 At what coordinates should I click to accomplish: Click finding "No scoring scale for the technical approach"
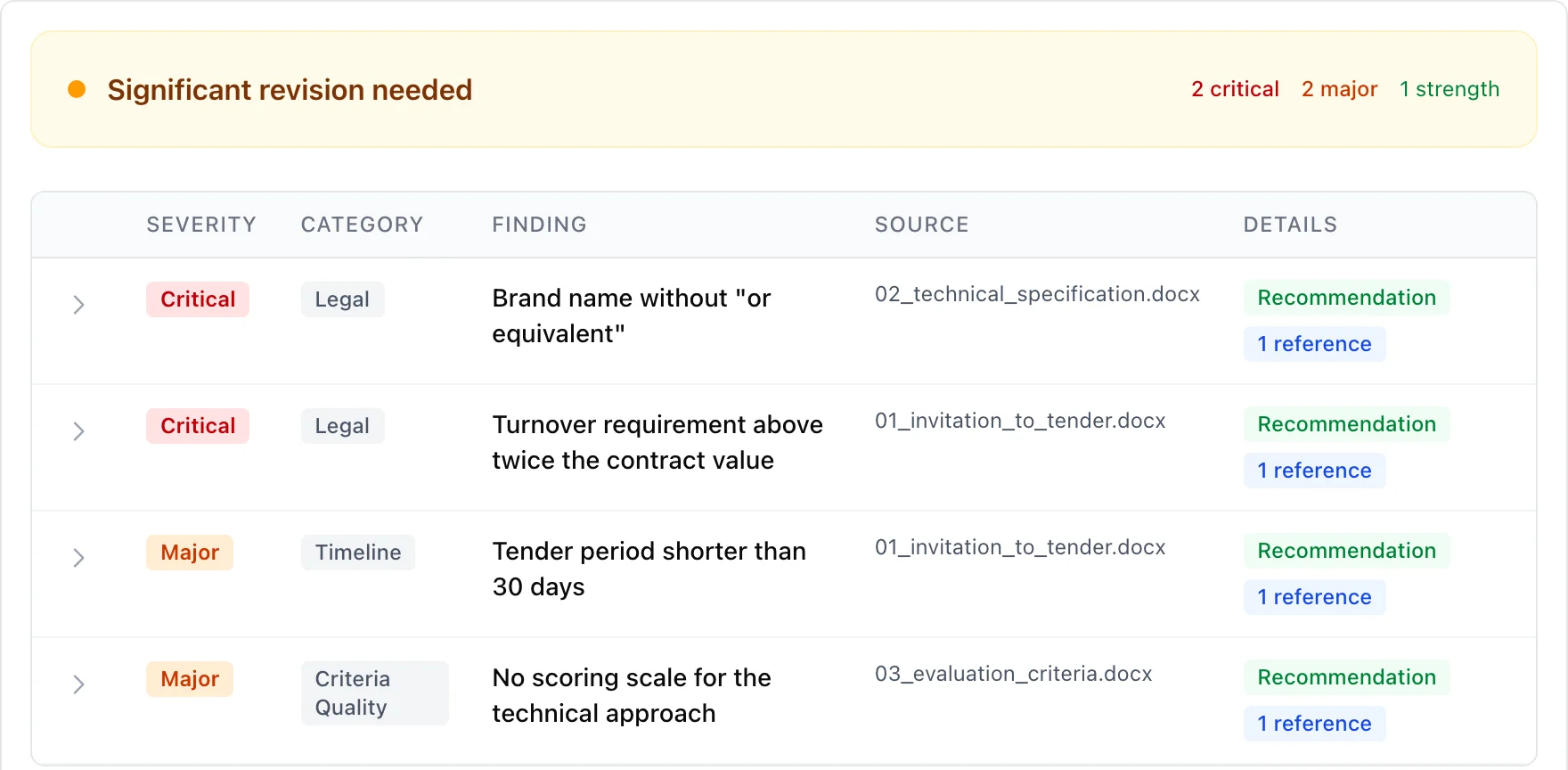[x=631, y=695]
